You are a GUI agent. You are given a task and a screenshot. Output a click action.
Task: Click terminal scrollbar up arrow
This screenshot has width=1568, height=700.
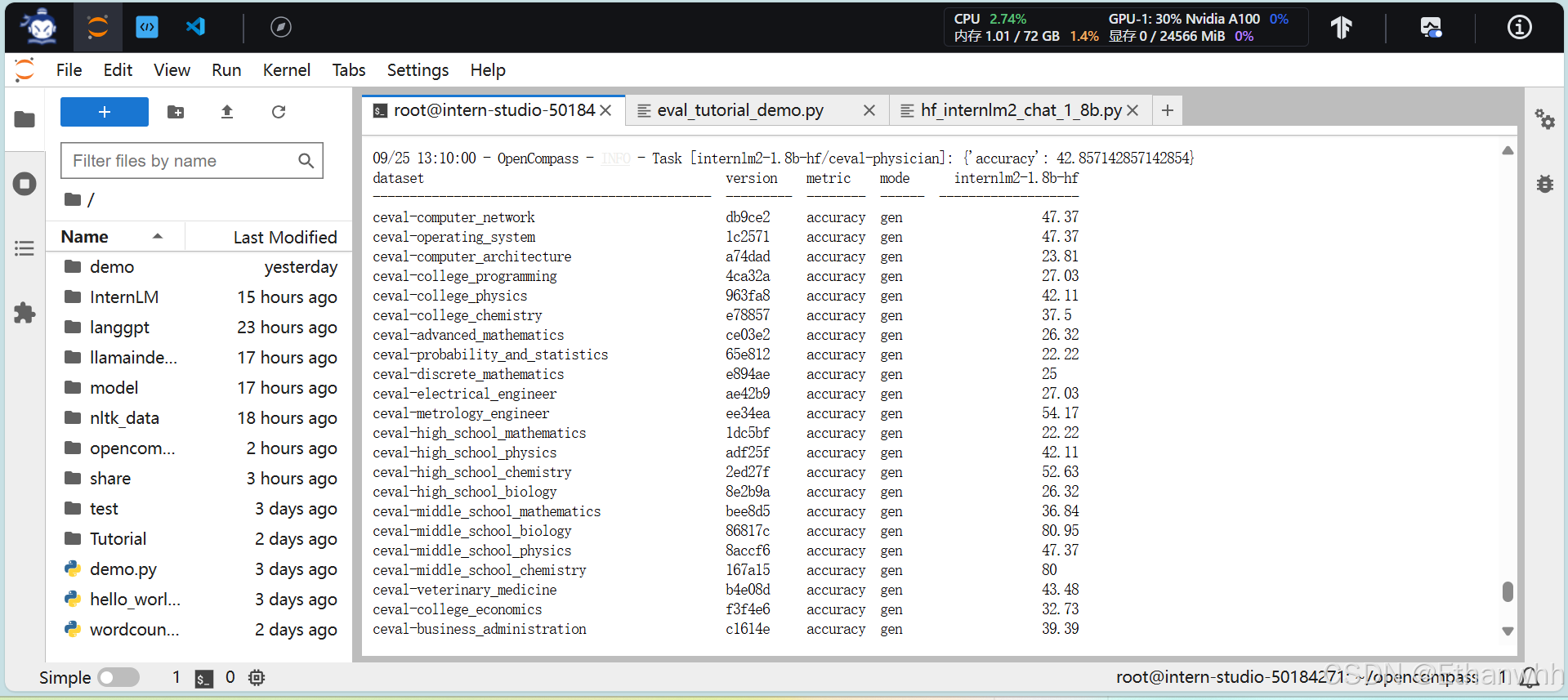tap(1508, 150)
